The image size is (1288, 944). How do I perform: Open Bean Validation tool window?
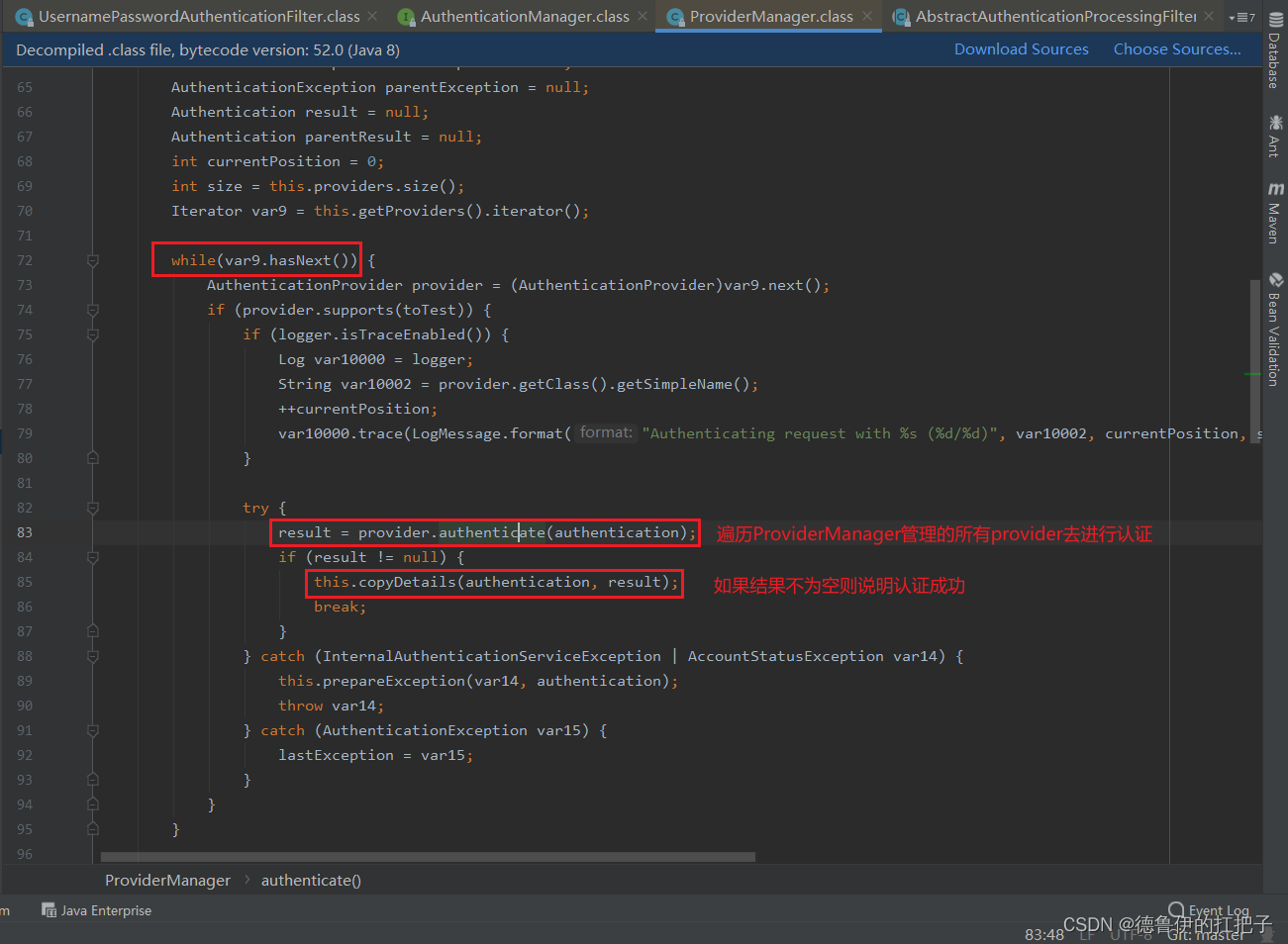1275,330
